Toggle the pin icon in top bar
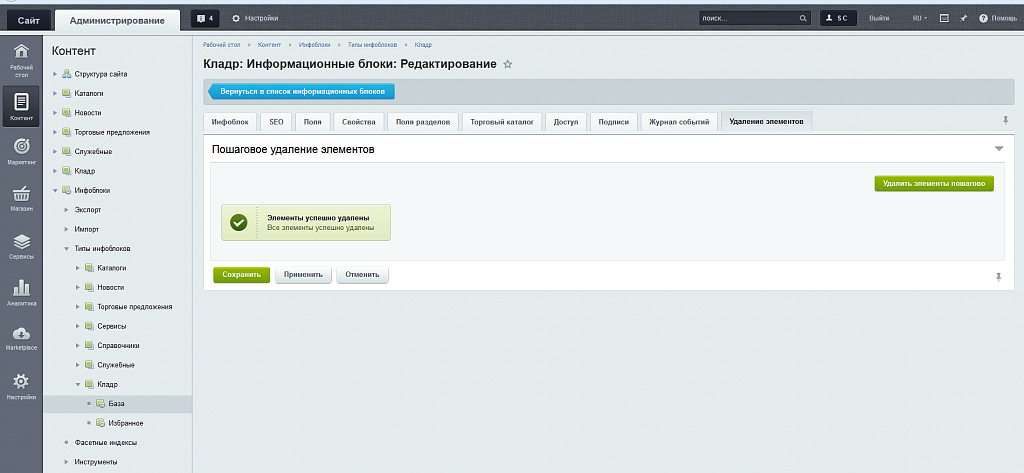This screenshot has width=1024, height=473. 963,18
